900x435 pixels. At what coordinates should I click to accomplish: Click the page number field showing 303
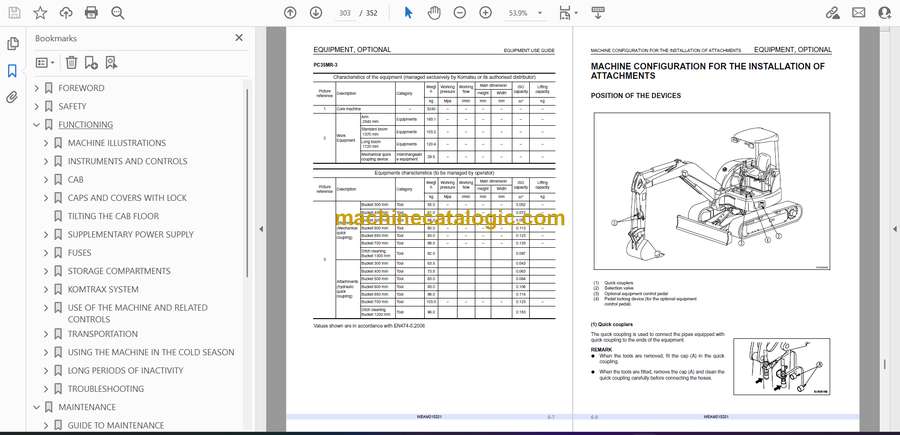(x=344, y=13)
